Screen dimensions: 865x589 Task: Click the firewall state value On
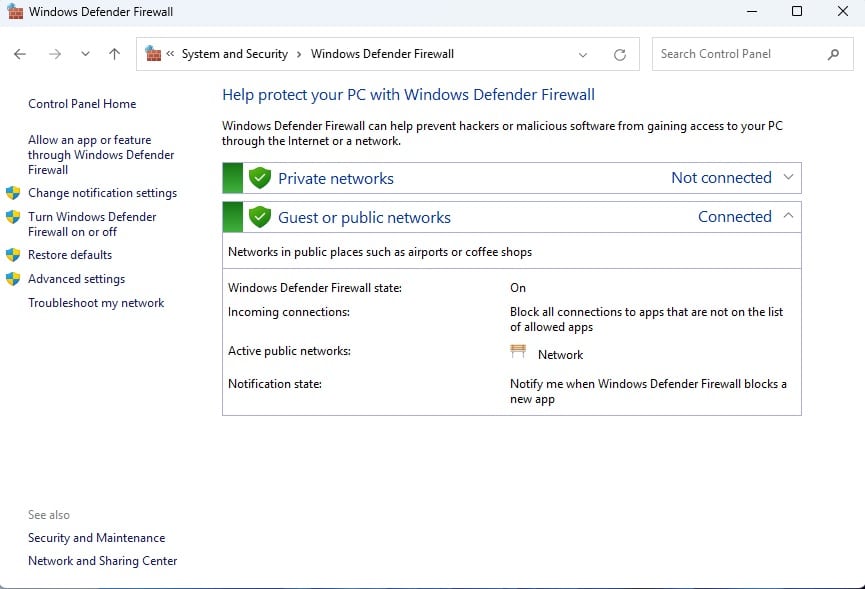tap(518, 288)
